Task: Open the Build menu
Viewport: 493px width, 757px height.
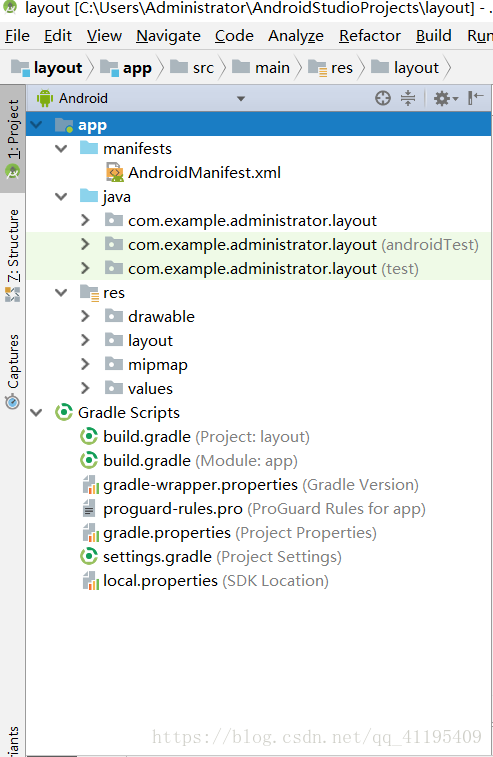Action: point(434,36)
